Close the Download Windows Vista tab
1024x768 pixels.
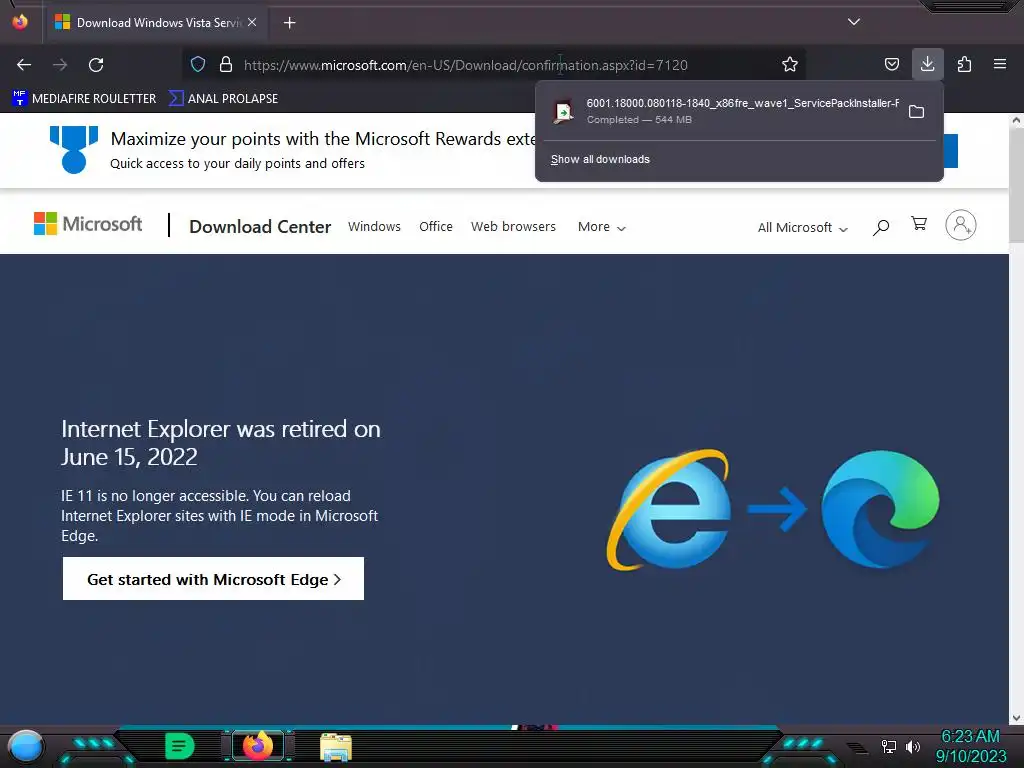[x=252, y=22]
